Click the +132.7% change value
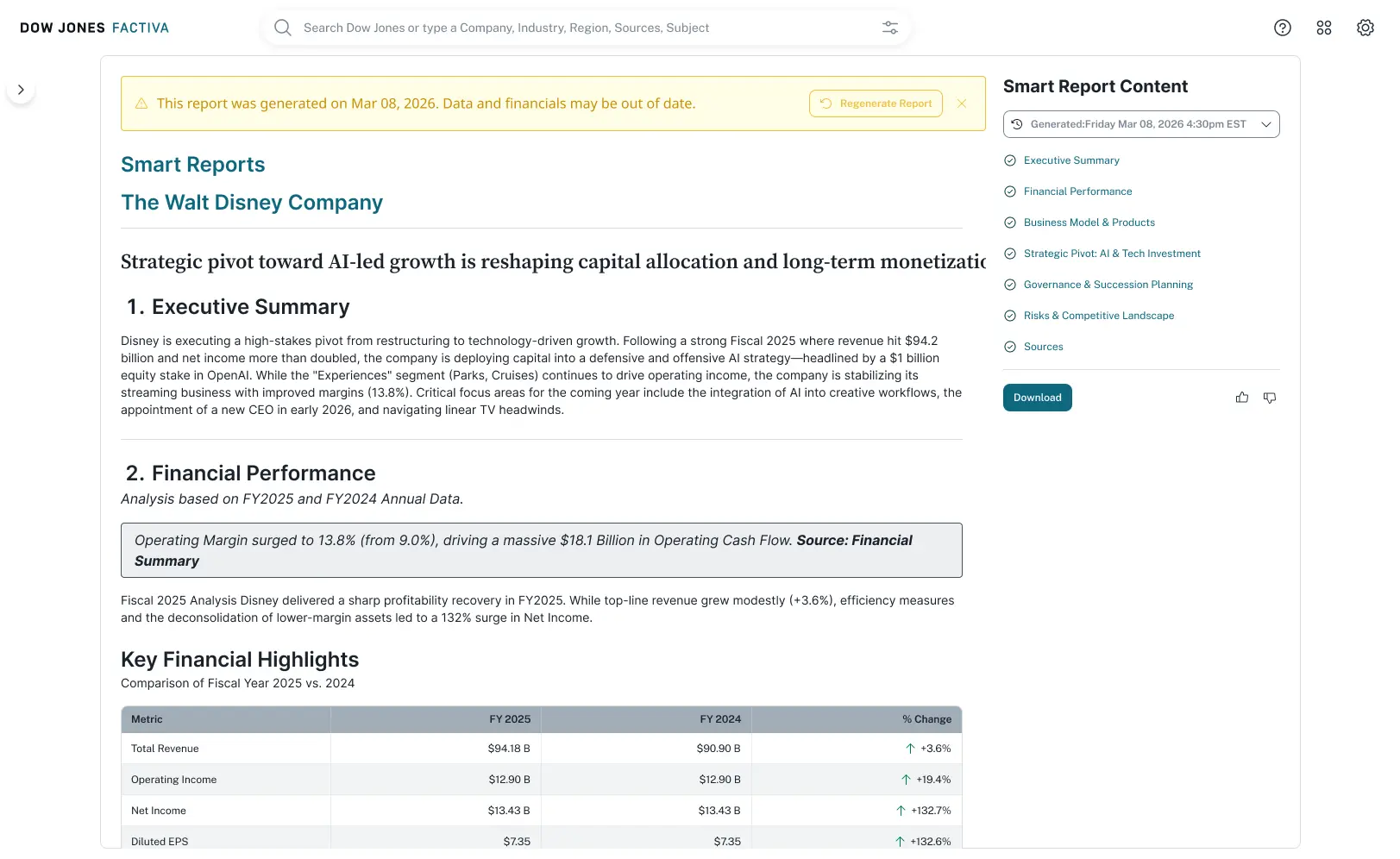Viewport: 1400px width, 859px height. (931, 811)
